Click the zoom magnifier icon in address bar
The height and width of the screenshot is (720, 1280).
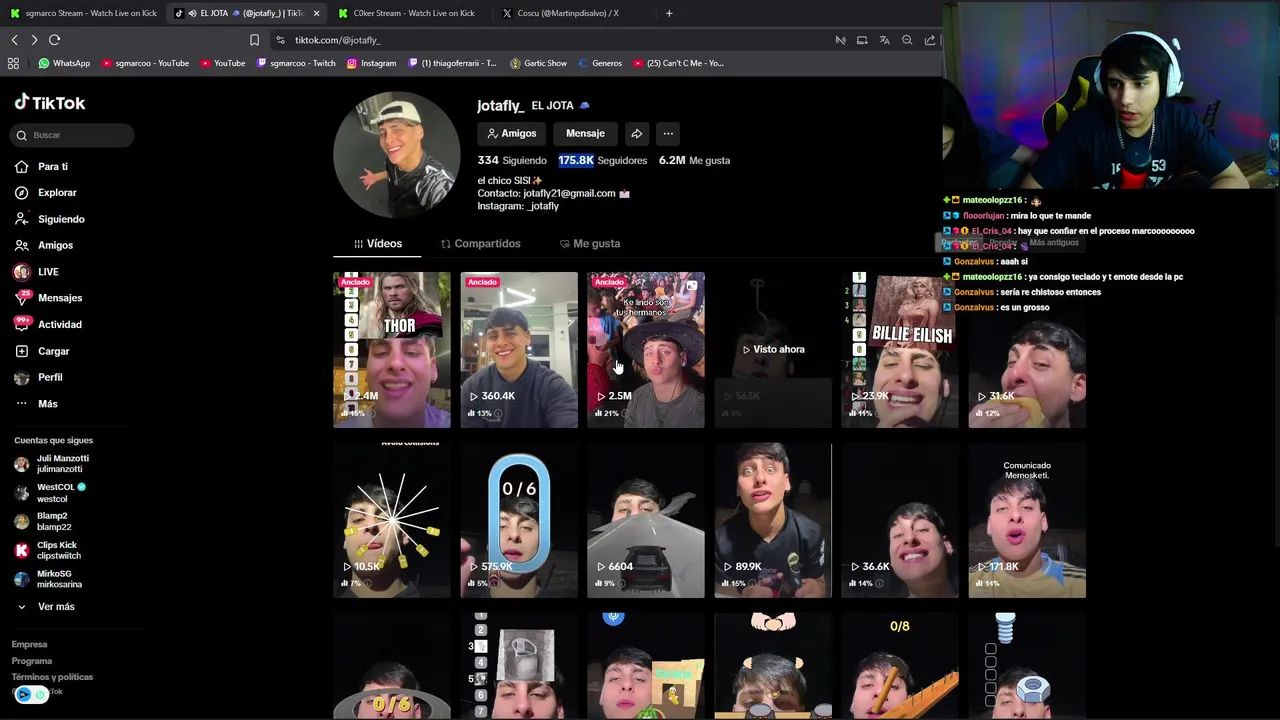[907, 40]
